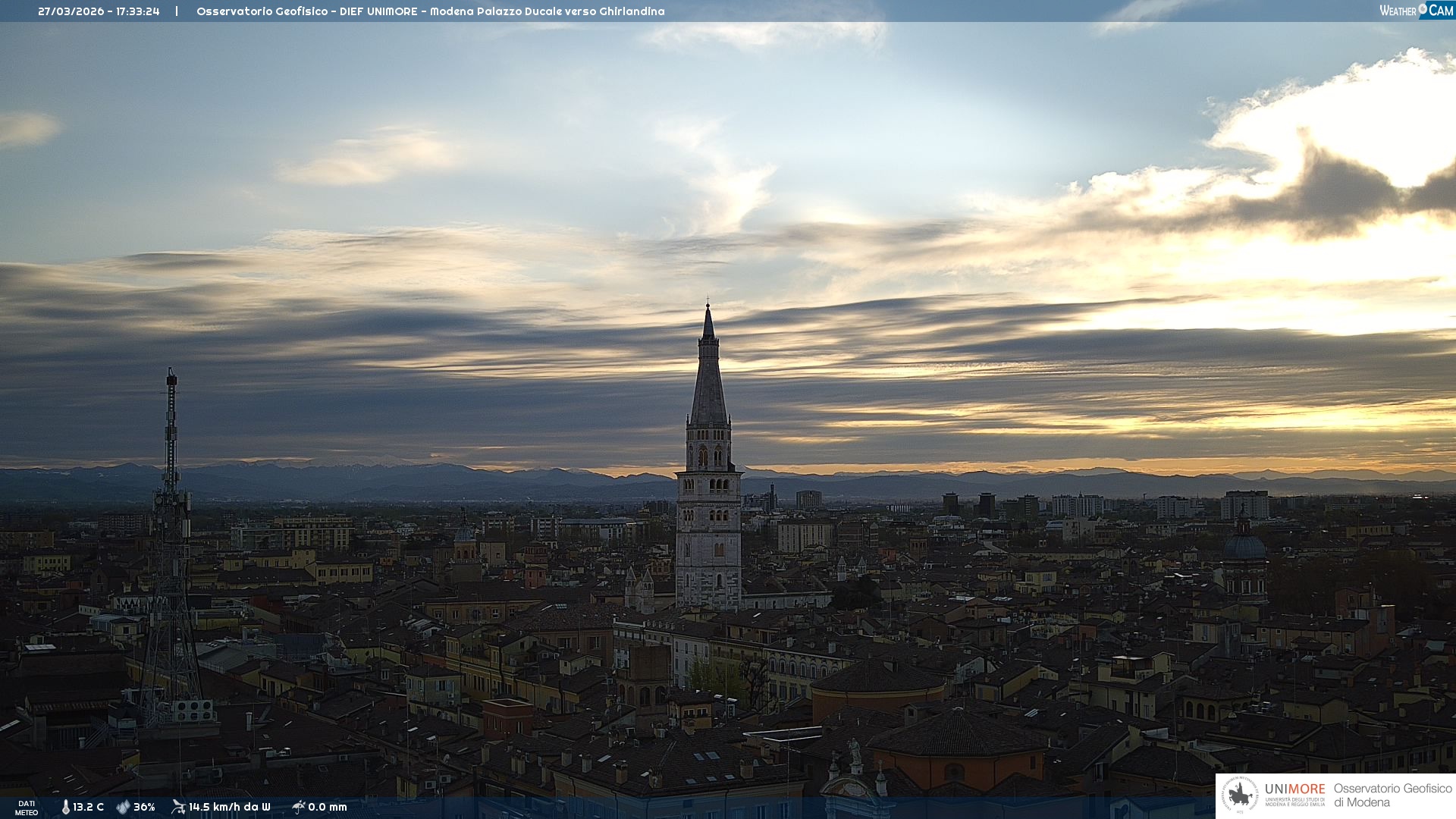Click the 27/03/2026 date and time stamp
Viewport: 1456px width, 819px height.
pos(99,11)
